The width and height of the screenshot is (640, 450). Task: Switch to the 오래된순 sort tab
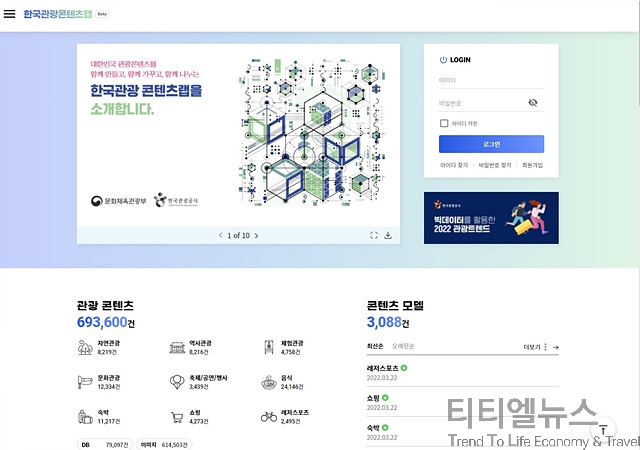[x=403, y=346]
